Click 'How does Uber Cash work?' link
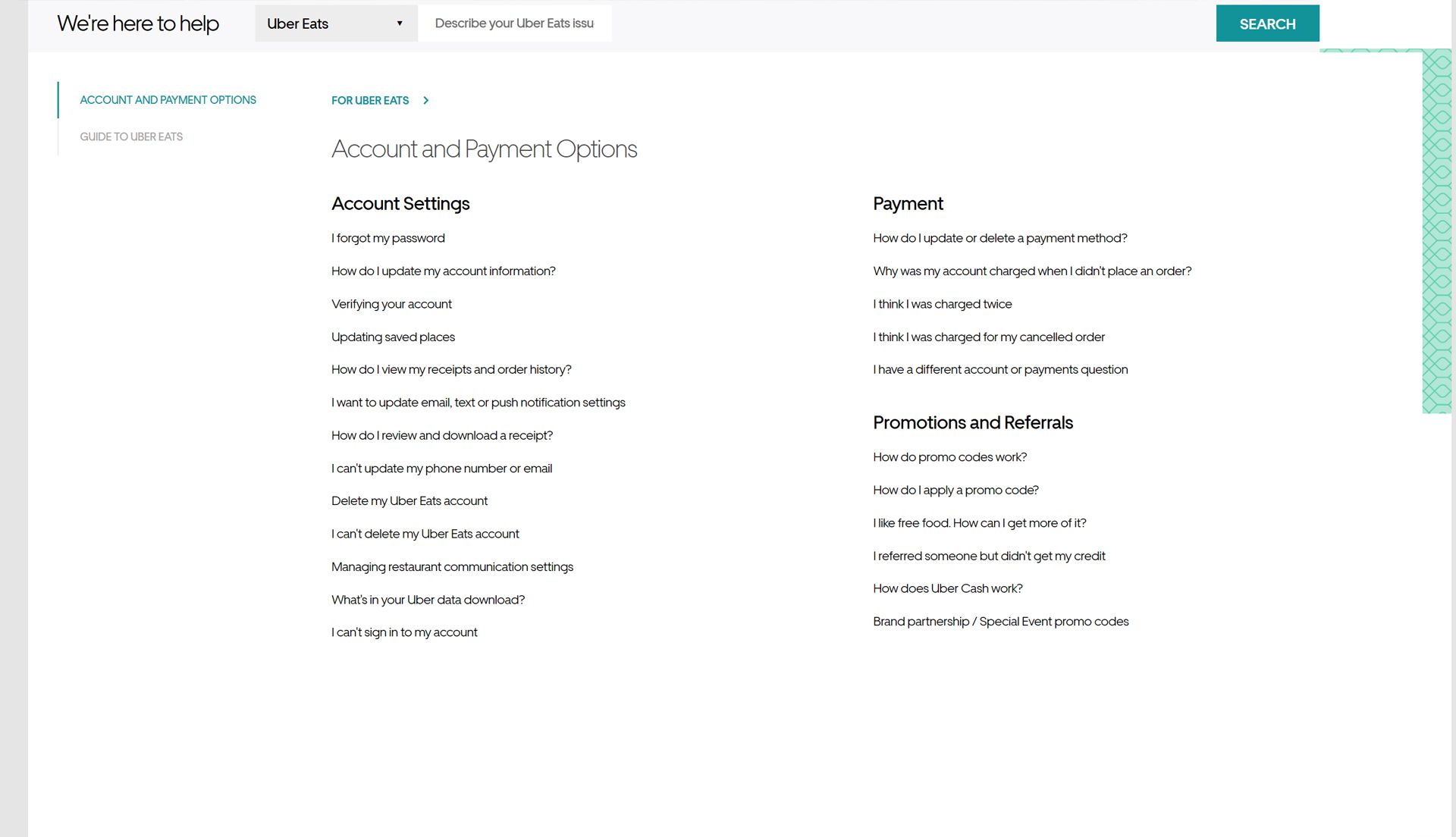 tap(948, 589)
